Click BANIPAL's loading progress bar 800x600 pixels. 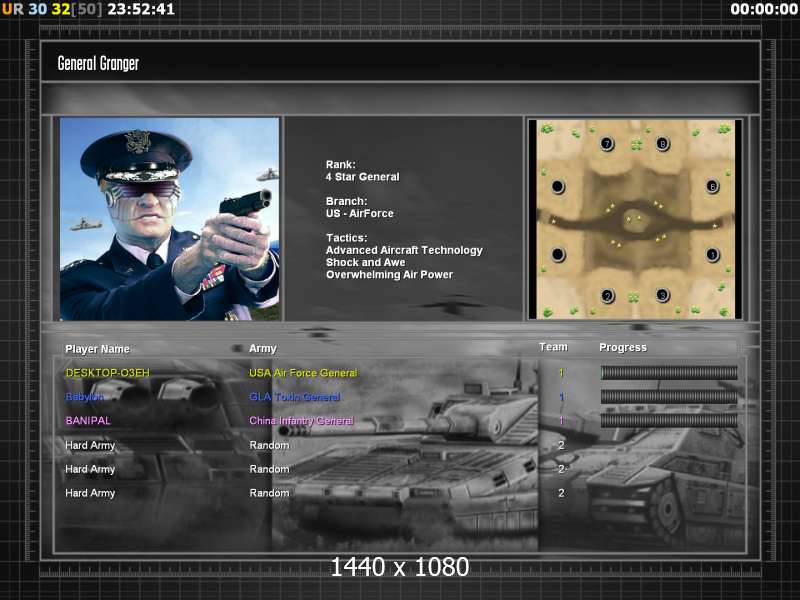click(669, 420)
